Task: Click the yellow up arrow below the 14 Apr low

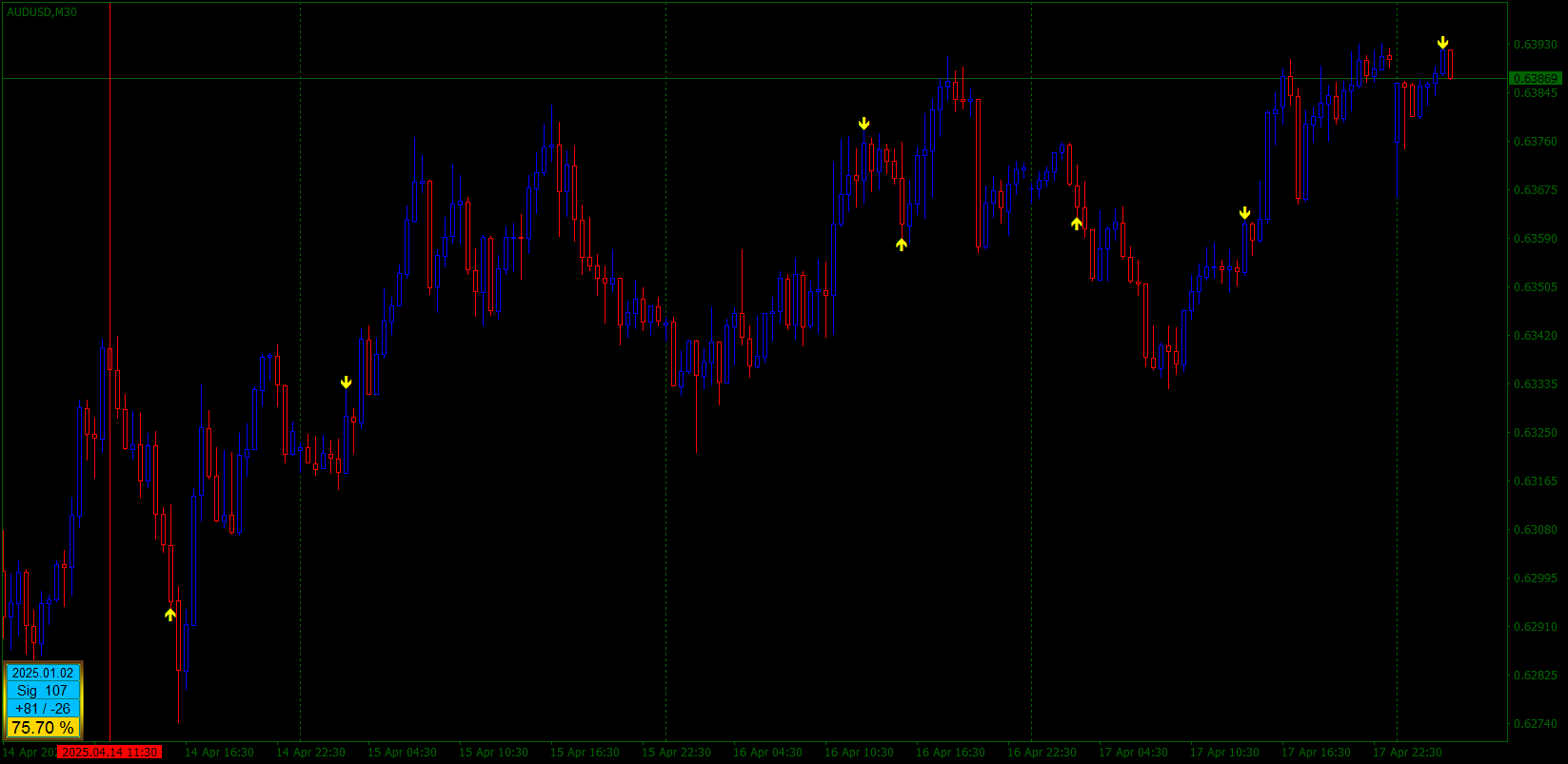Action: pos(170,615)
